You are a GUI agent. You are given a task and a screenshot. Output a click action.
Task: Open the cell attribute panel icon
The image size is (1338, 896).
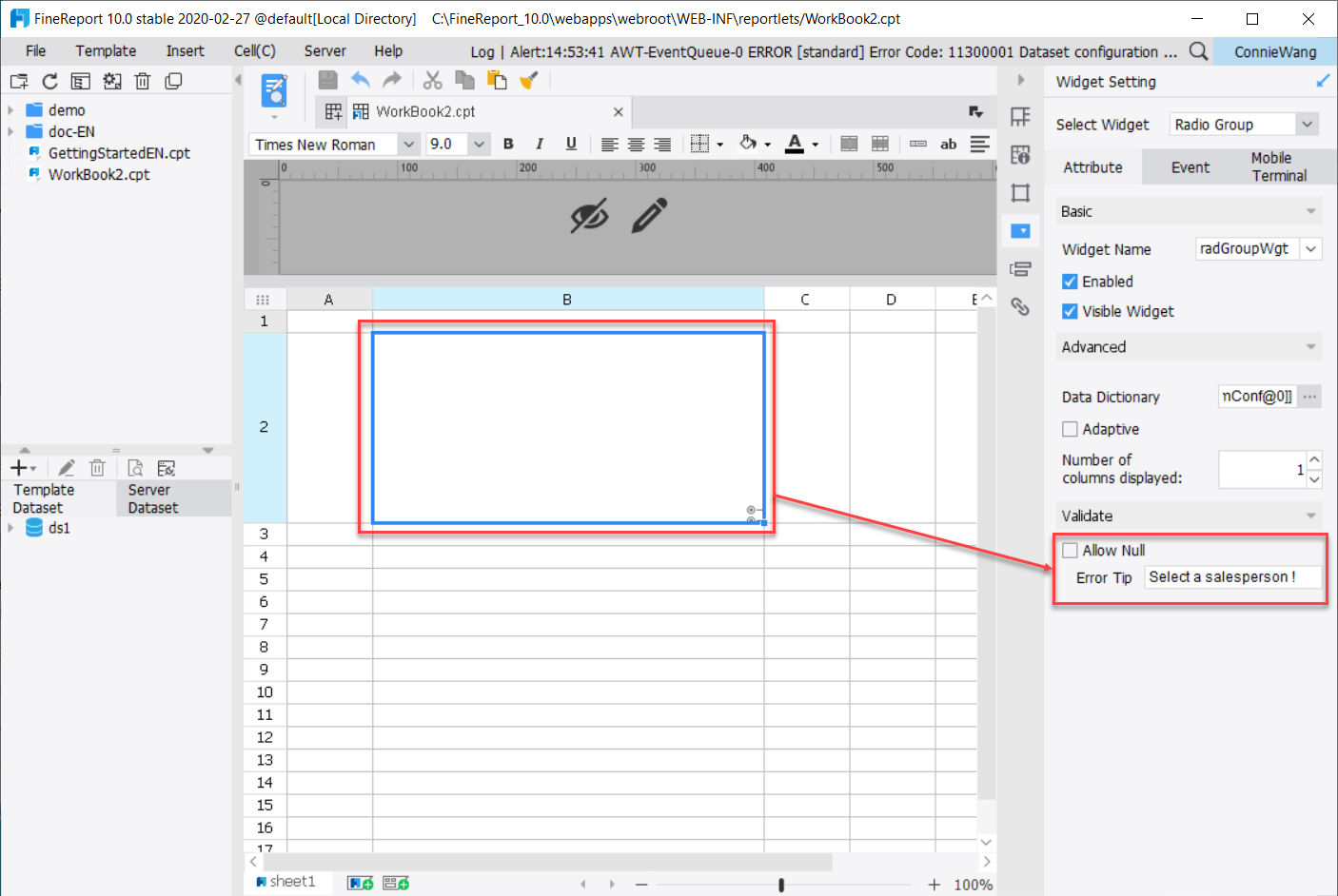point(1020,155)
